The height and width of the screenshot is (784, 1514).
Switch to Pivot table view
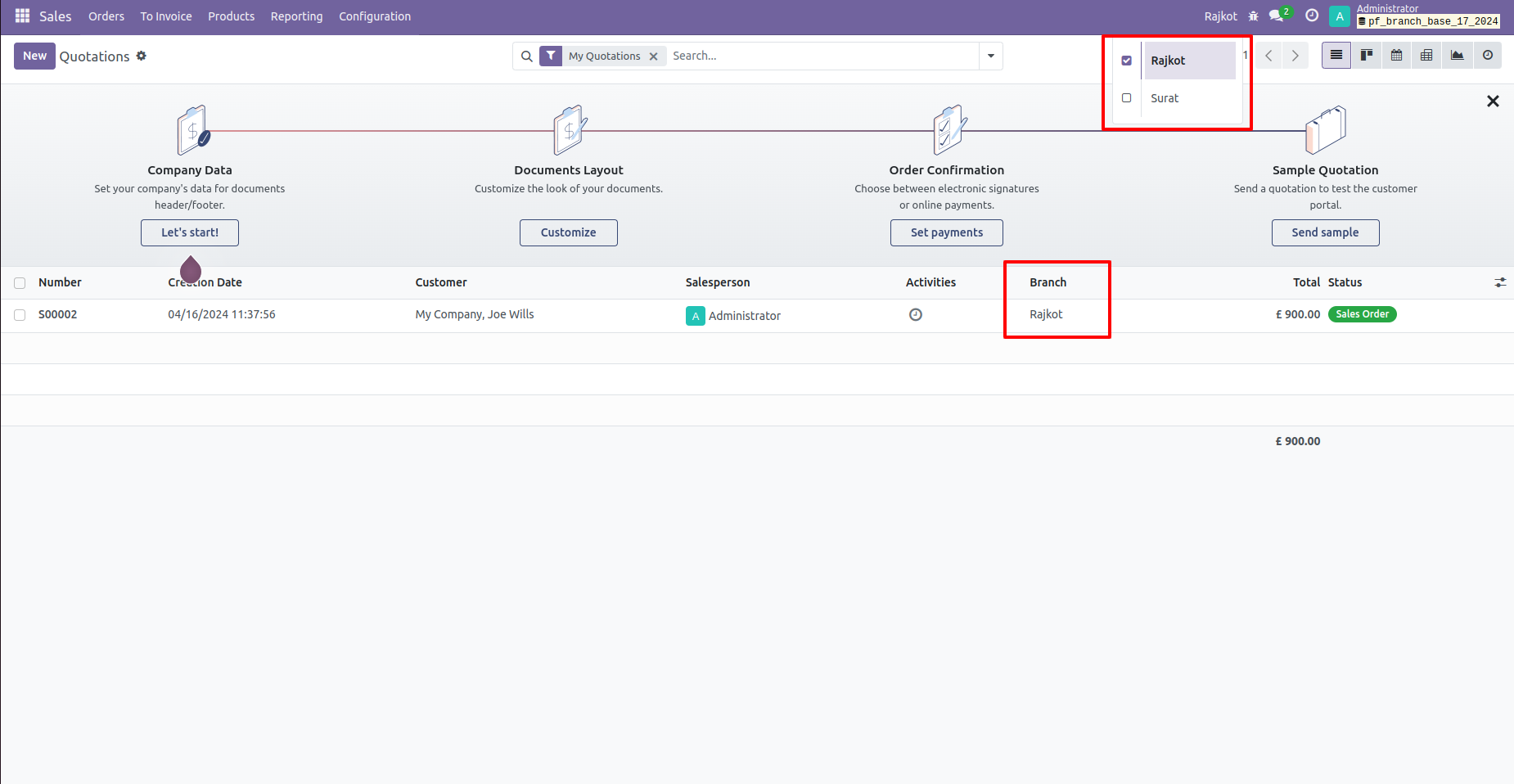click(1426, 56)
